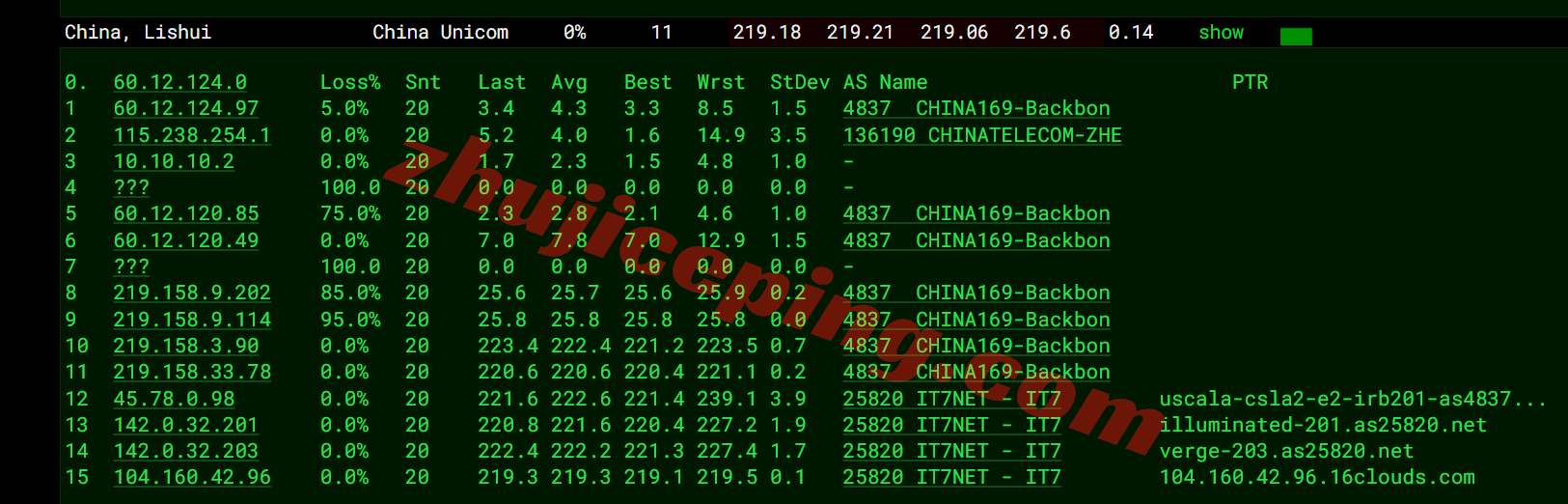
Task: Open AS 4837 CHINA169-Backbon link on hop 9
Action: pyautogui.click(x=977, y=320)
